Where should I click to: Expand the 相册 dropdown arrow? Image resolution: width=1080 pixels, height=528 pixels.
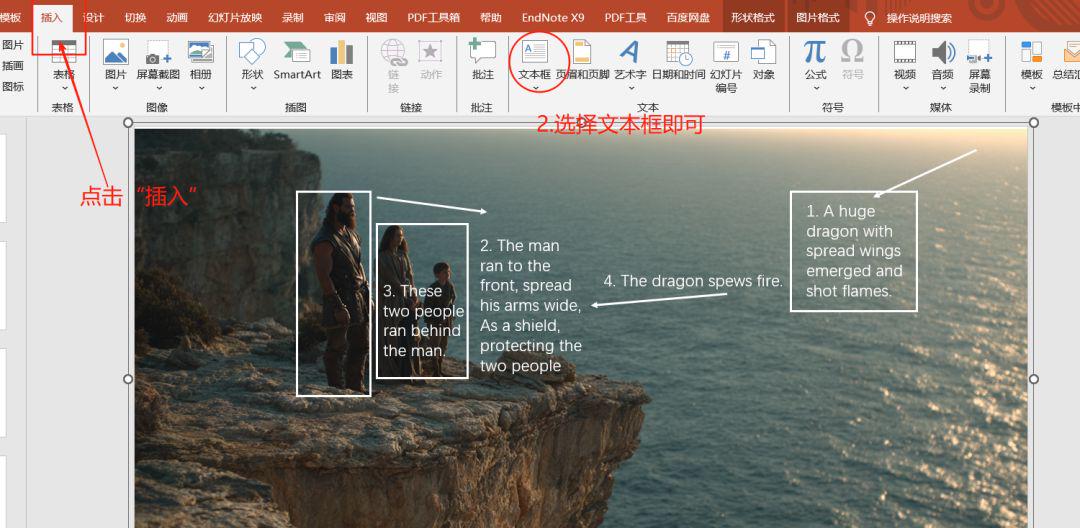pyautogui.click(x=200, y=87)
